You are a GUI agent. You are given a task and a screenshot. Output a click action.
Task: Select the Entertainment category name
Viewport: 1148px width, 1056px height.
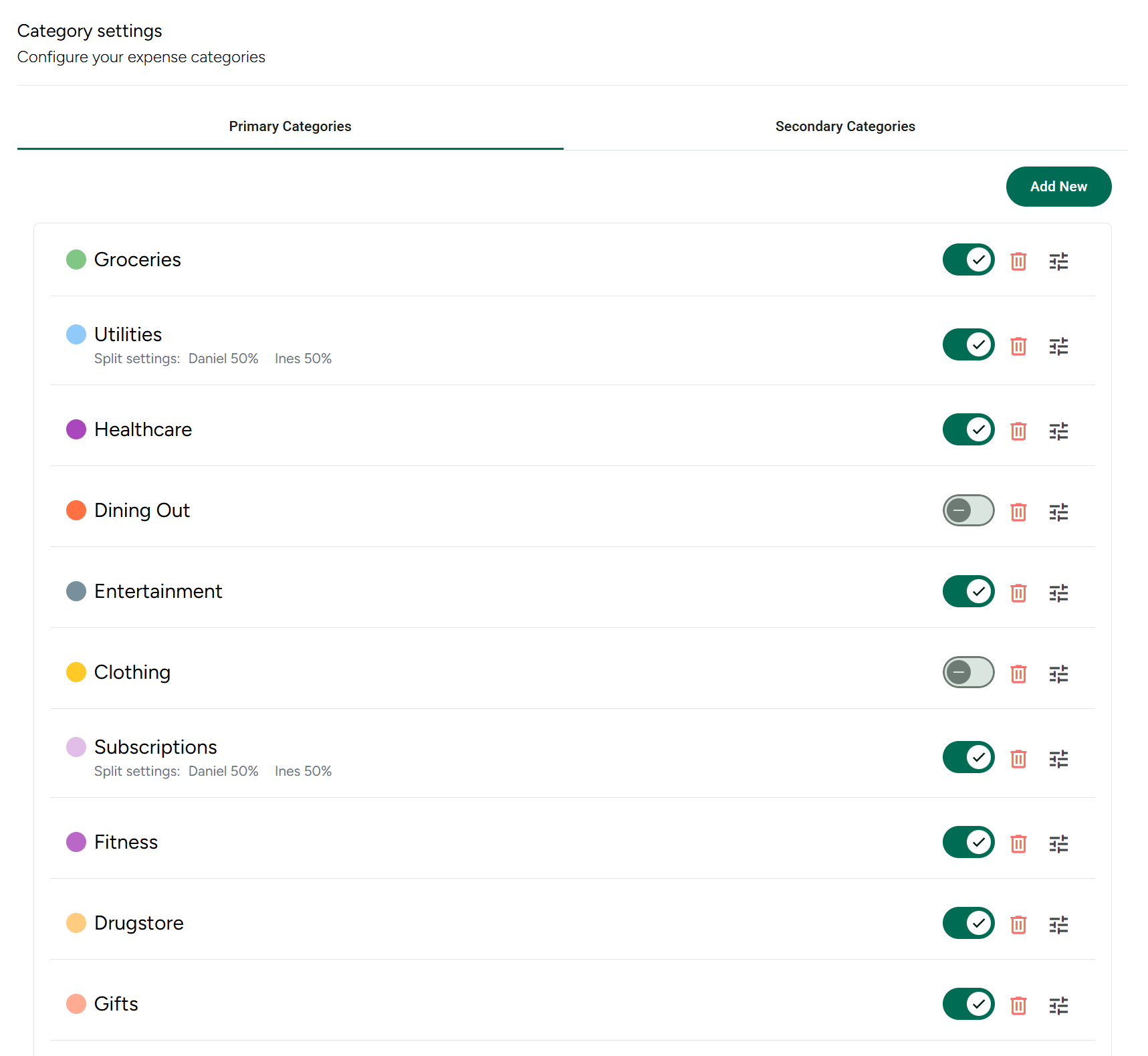pos(158,591)
